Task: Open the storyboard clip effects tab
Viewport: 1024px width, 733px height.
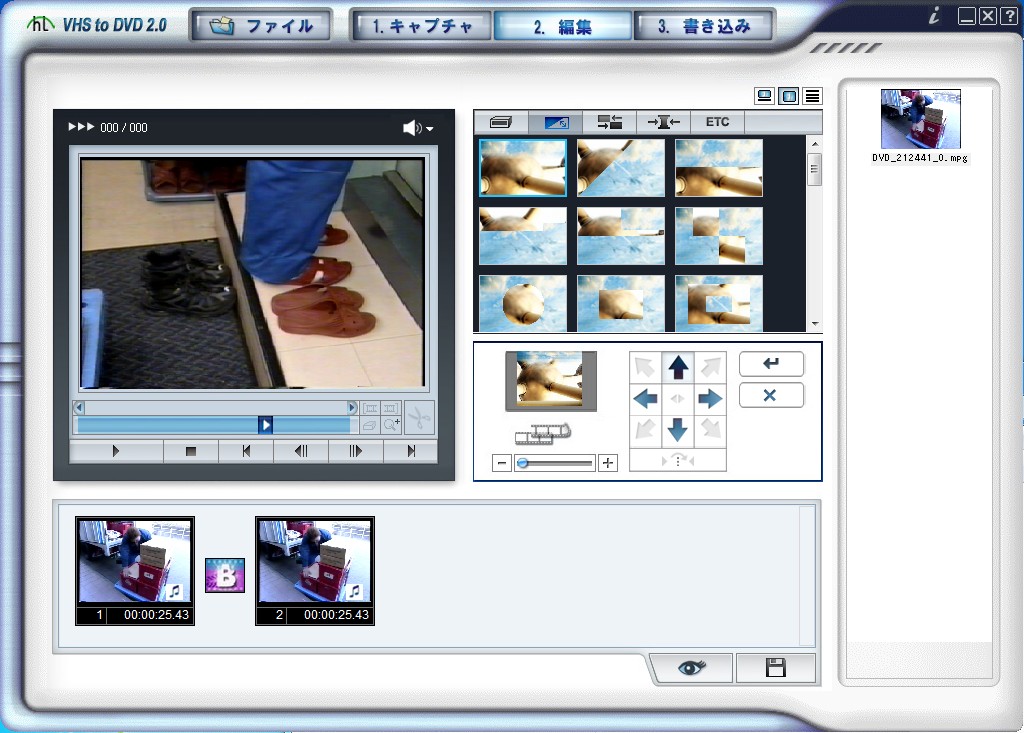Action: point(501,122)
